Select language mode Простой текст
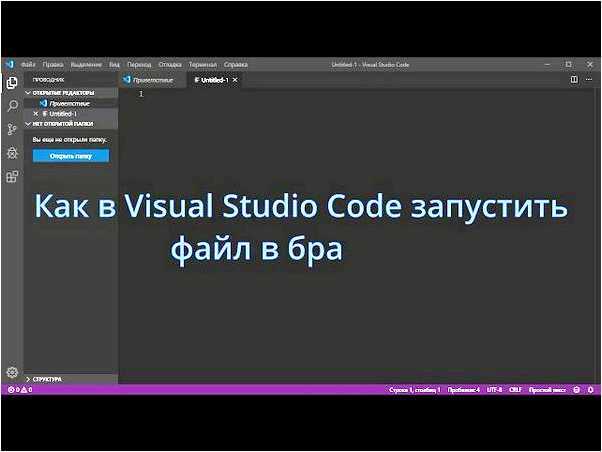602x452 pixels. coord(547,389)
